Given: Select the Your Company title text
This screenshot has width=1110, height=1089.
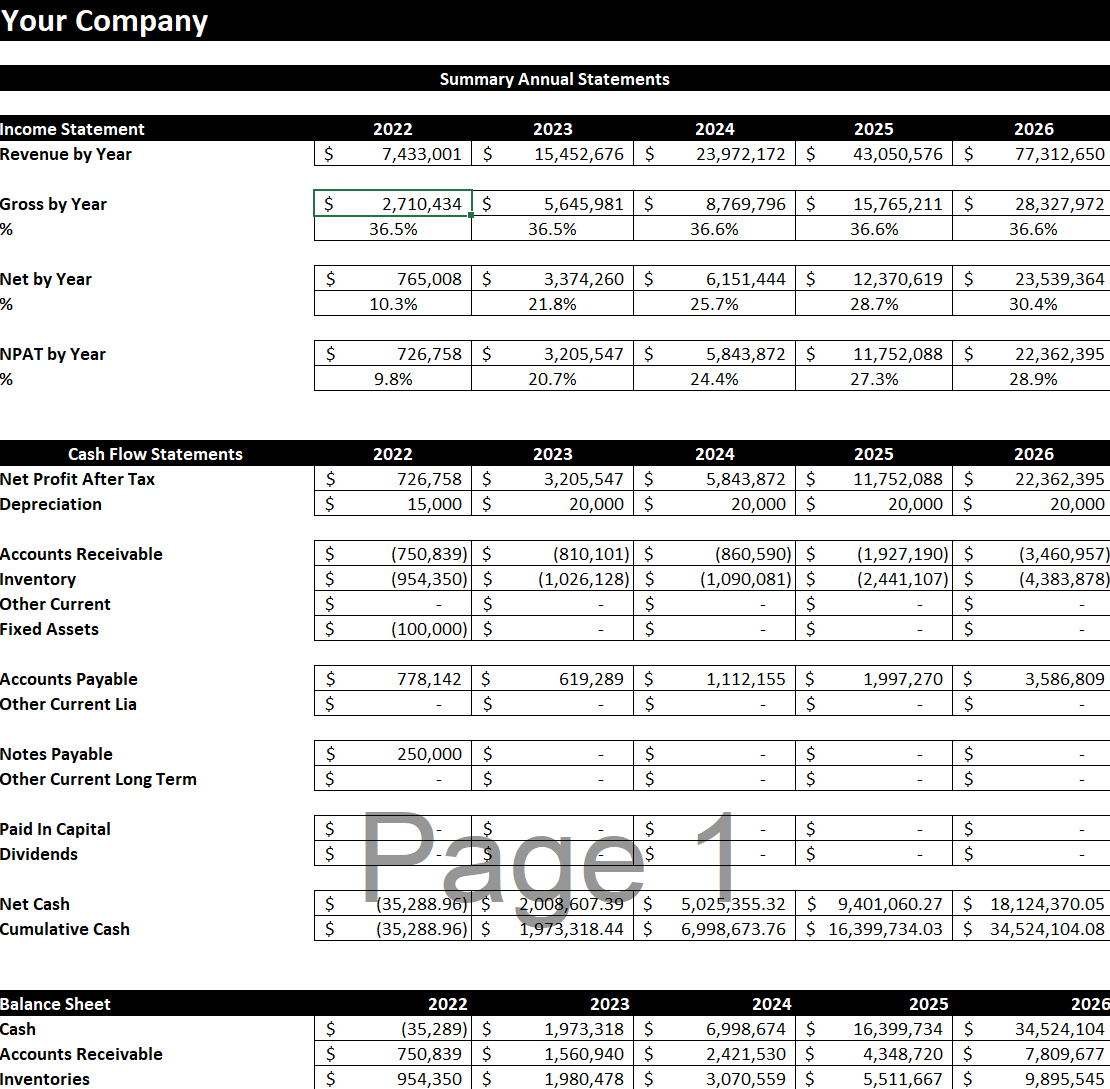Looking at the screenshot, I should tap(104, 21).
